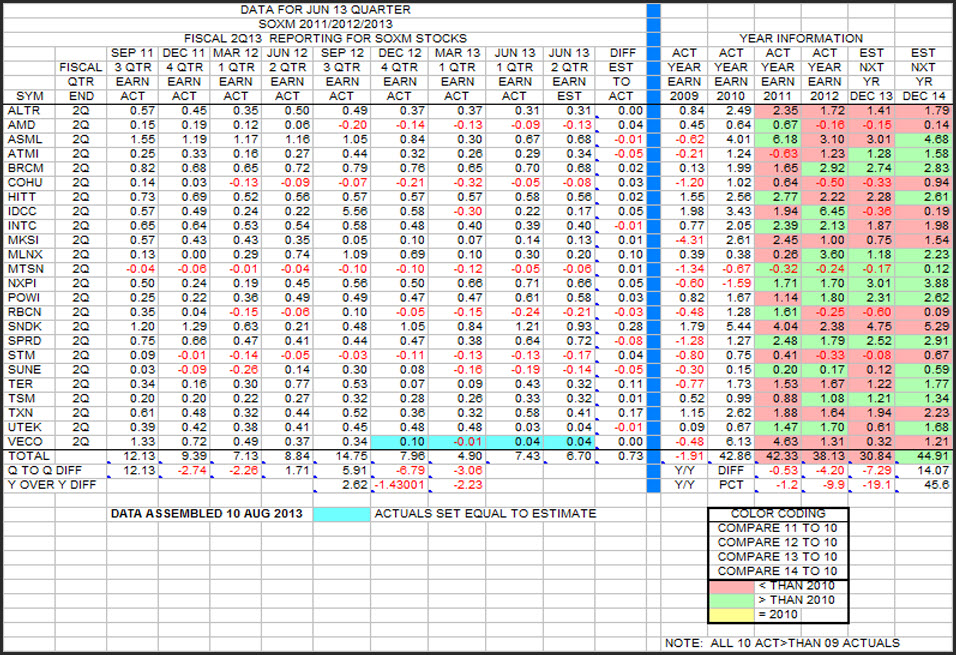Click the SOXM 2011/2012/2013 heading
Screen dimensions: 956x655
[x=326, y=24]
